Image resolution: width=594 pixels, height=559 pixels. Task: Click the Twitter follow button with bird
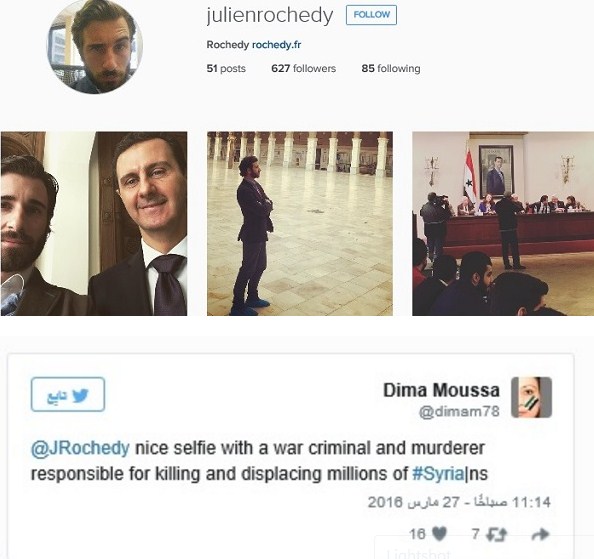68,394
